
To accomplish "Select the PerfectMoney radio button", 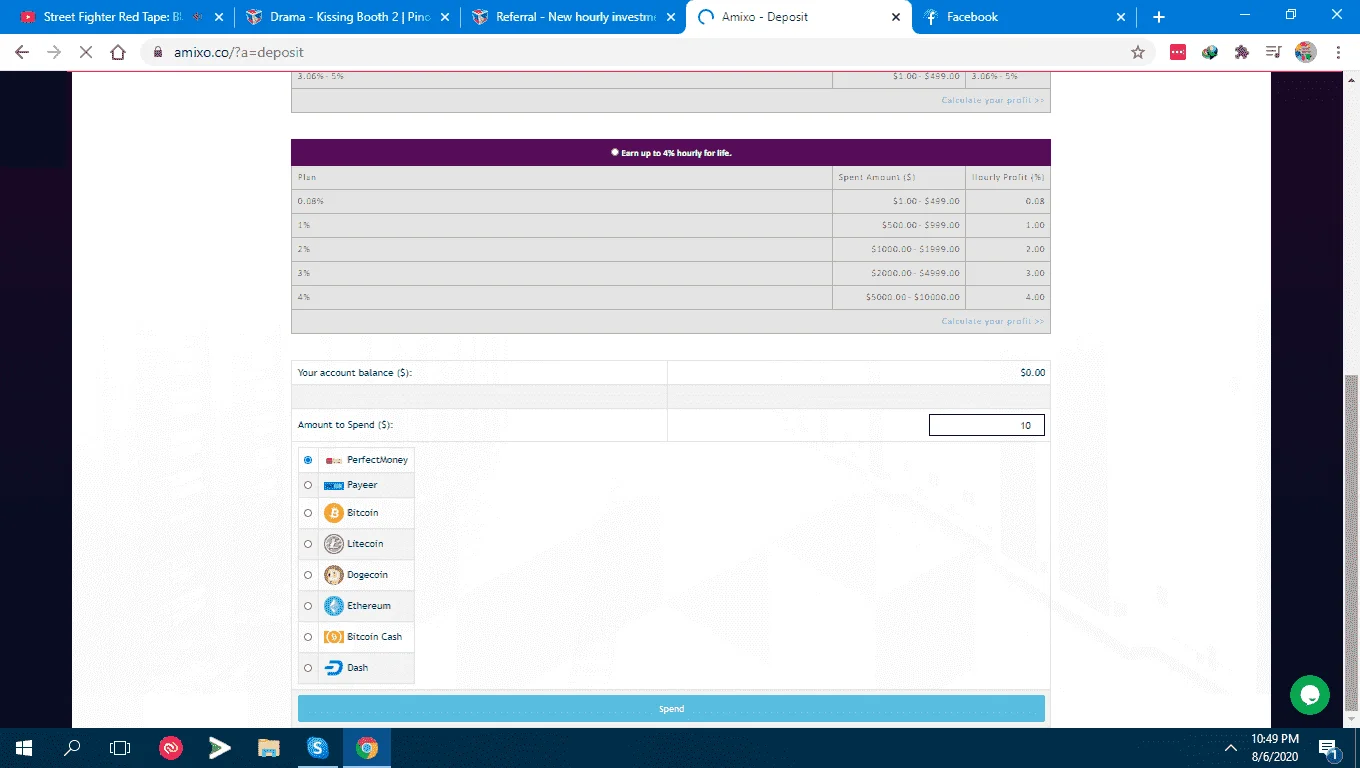I will tap(308, 460).
